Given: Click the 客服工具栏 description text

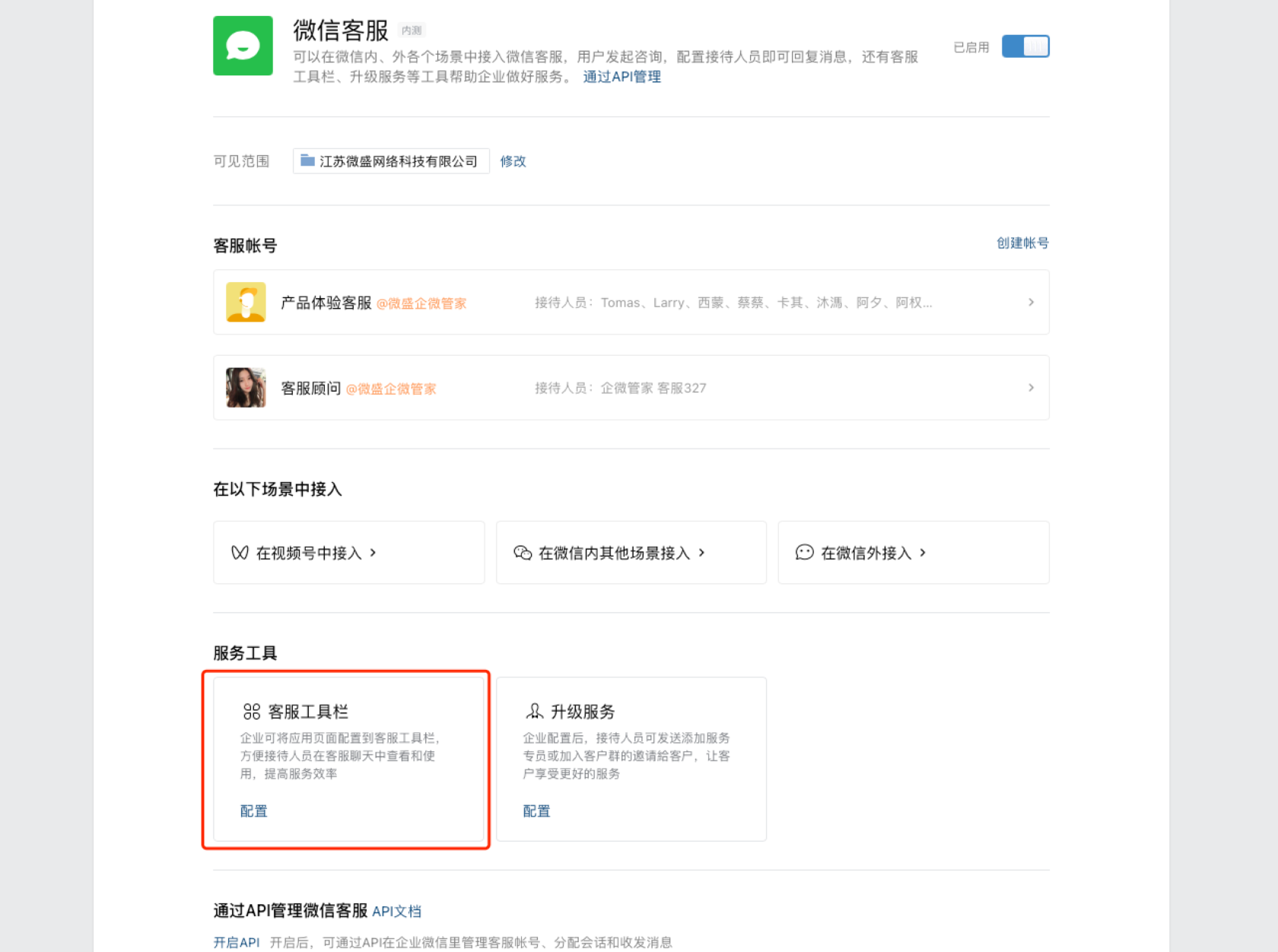Looking at the screenshot, I should tap(340, 756).
